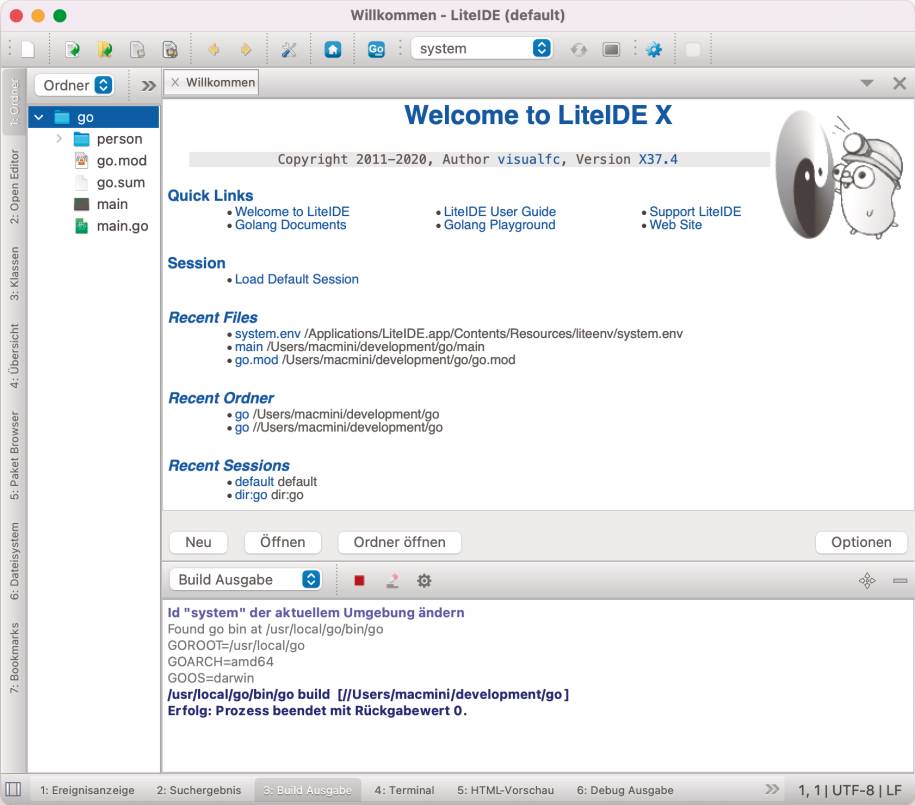Click the clear output eraser icon

tap(392, 580)
